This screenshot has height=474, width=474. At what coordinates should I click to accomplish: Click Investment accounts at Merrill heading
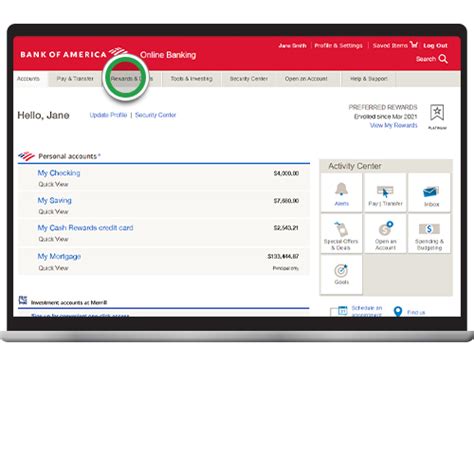coord(69,303)
